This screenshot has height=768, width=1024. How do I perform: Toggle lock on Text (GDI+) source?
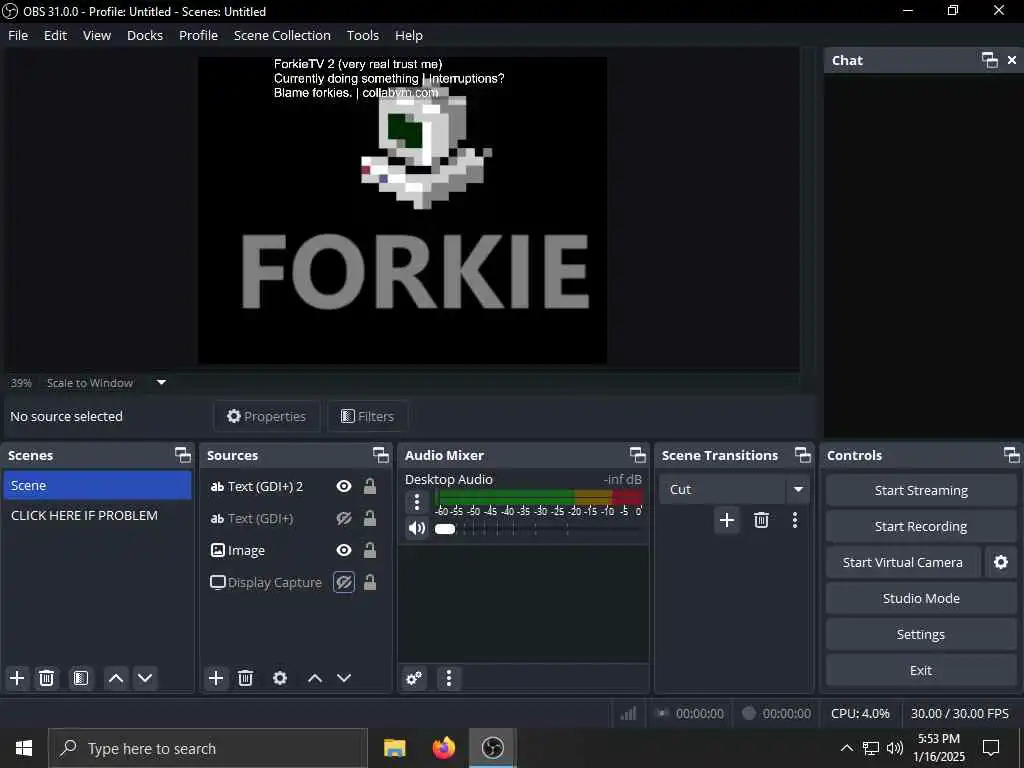tap(370, 518)
